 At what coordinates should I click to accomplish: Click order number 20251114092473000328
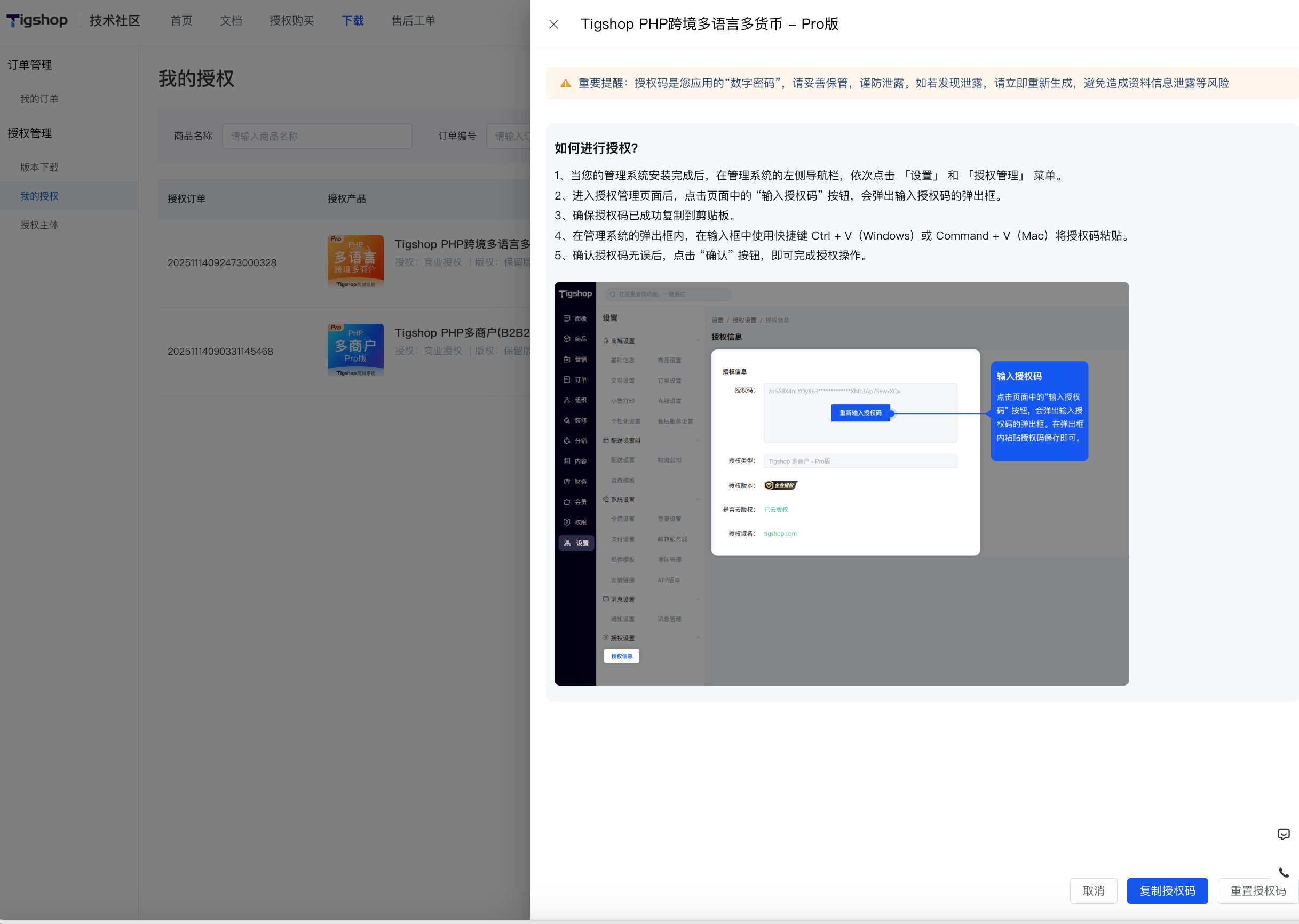click(x=222, y=263)
